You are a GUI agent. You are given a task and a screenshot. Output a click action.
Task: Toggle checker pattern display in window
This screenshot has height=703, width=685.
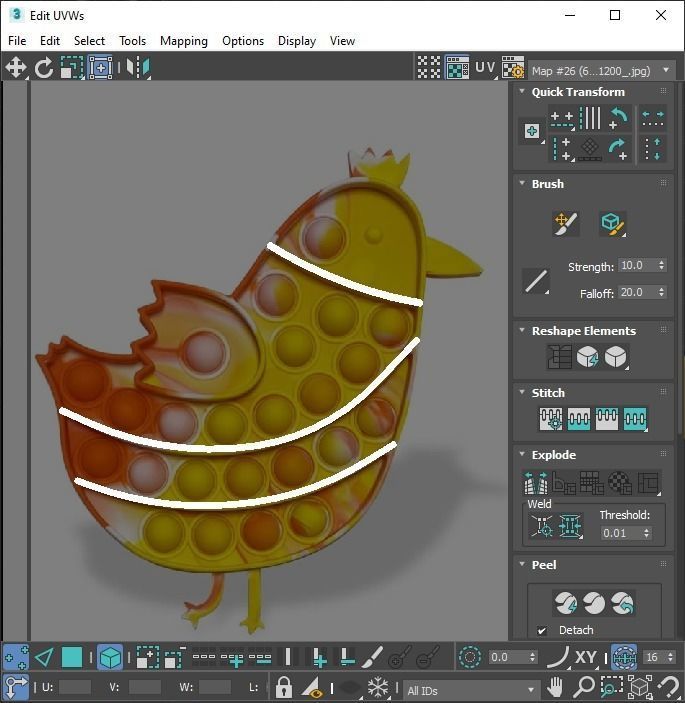click(x=457, y=68)
